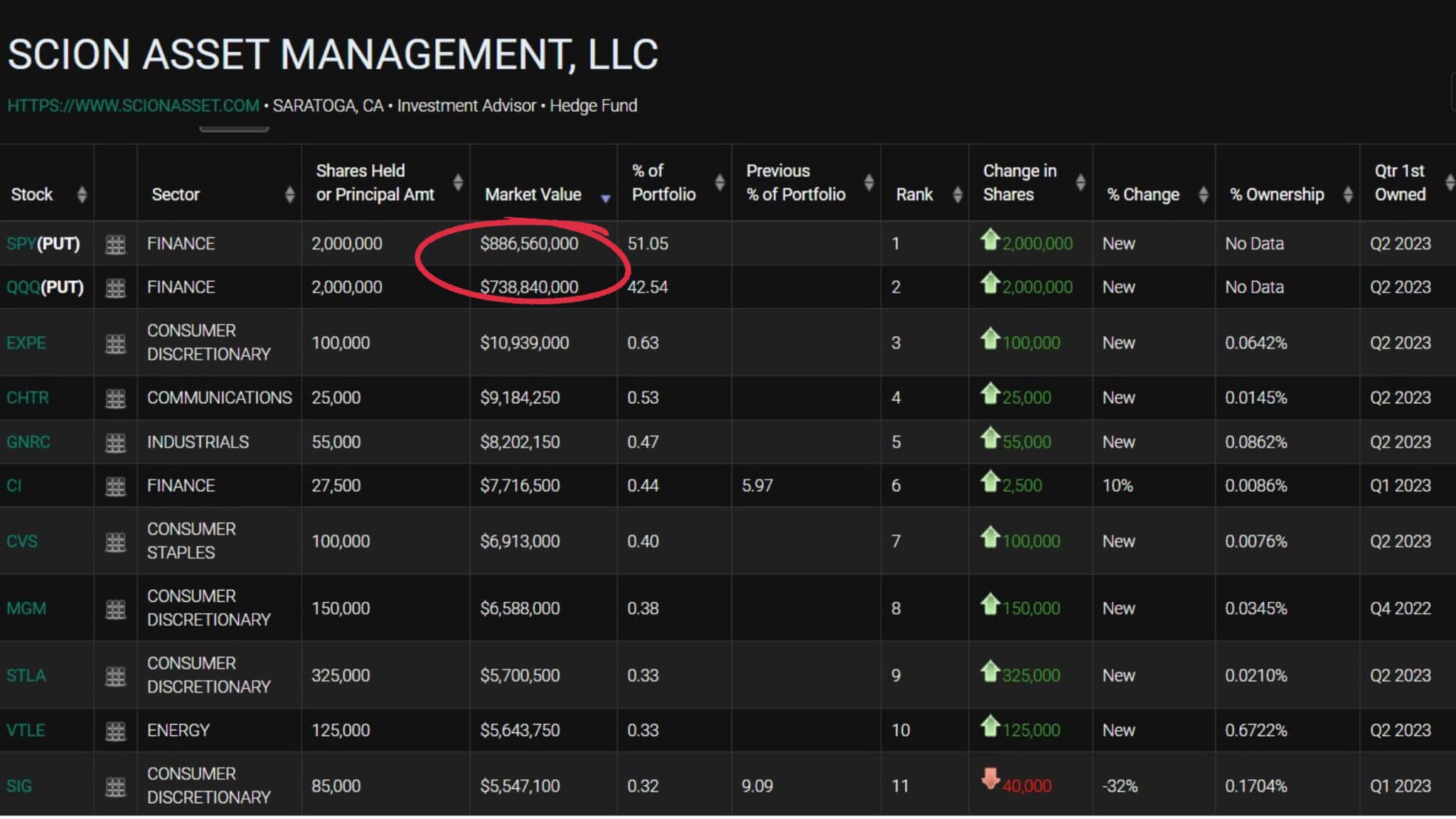Open the CI ticker link
Screen dimensions: 1456x819
click(14, 486)
